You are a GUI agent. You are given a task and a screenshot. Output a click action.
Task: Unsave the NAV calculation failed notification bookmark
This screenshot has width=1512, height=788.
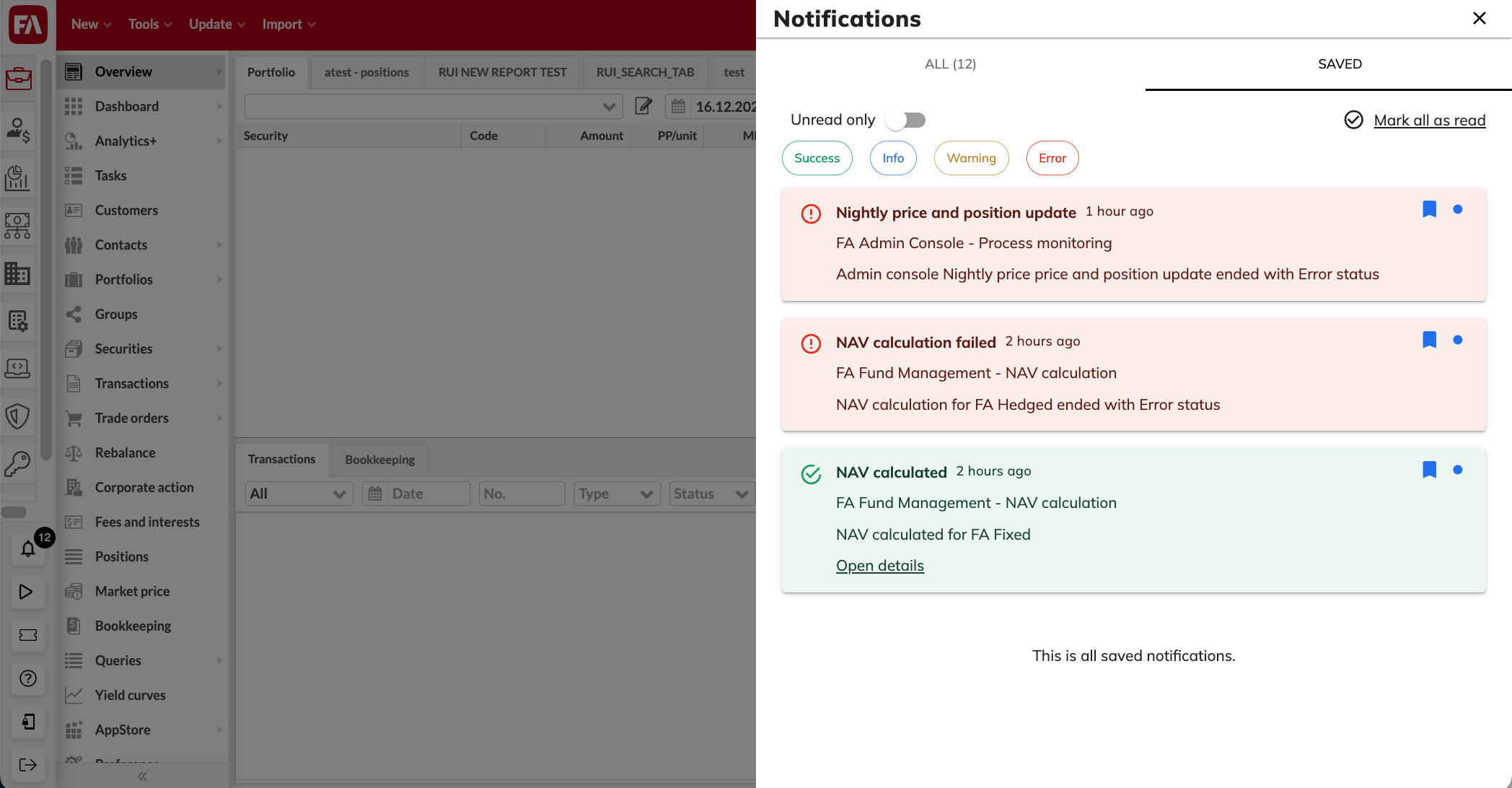pyautogui.click(x=1429, y=340)
